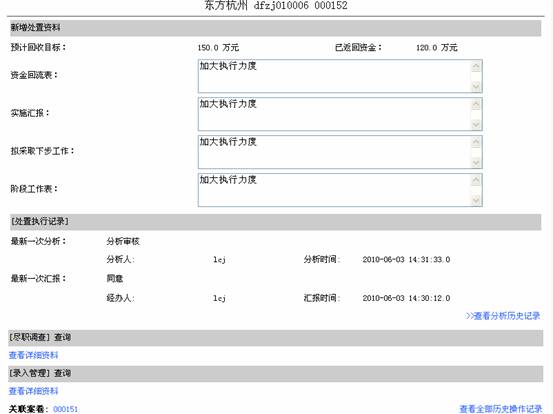Viewport: 553px width, 414px height.
Task: Select the [处置执行记录] section header
Action: point(275,222)
